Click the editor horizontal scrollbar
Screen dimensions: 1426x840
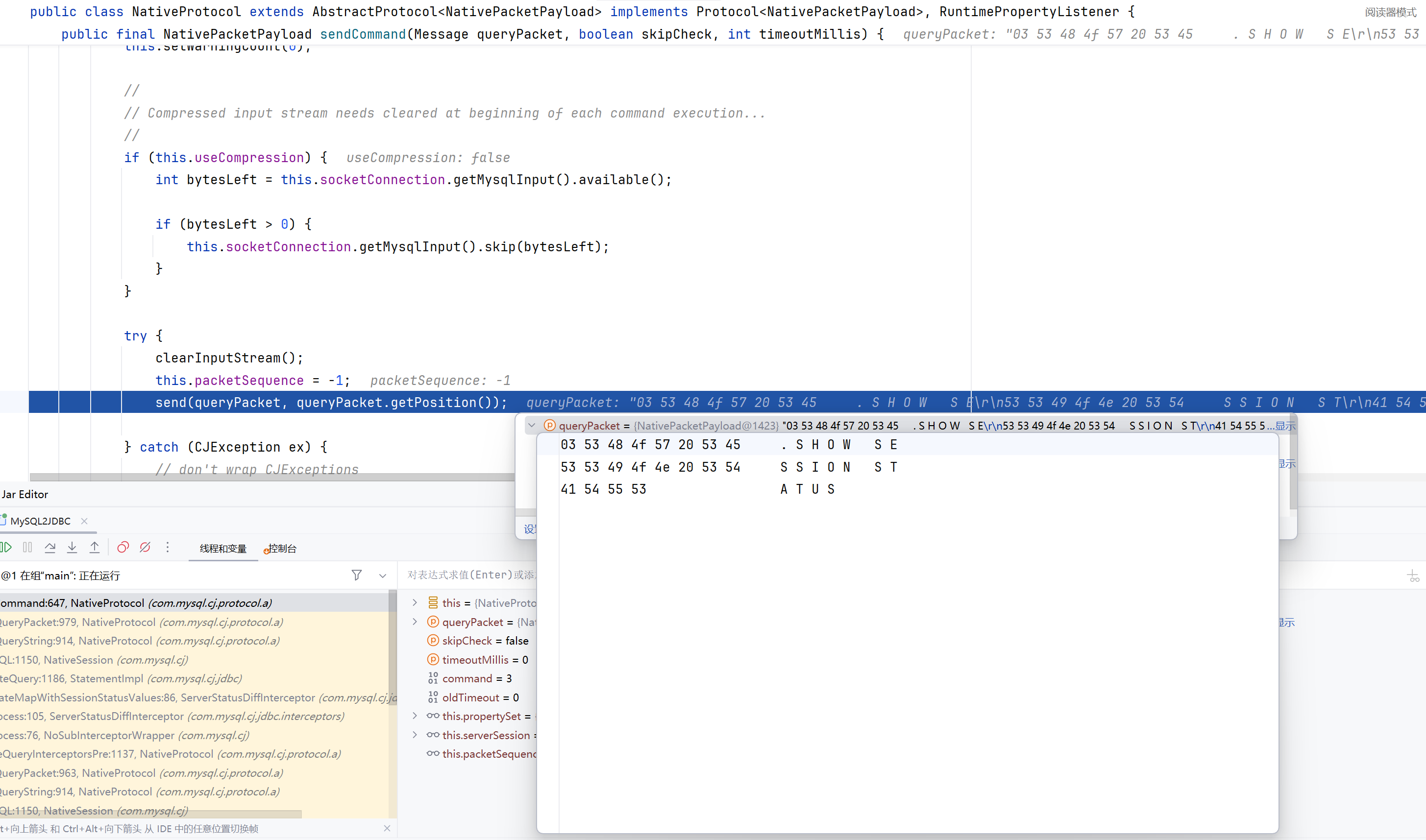click(272, 477)
